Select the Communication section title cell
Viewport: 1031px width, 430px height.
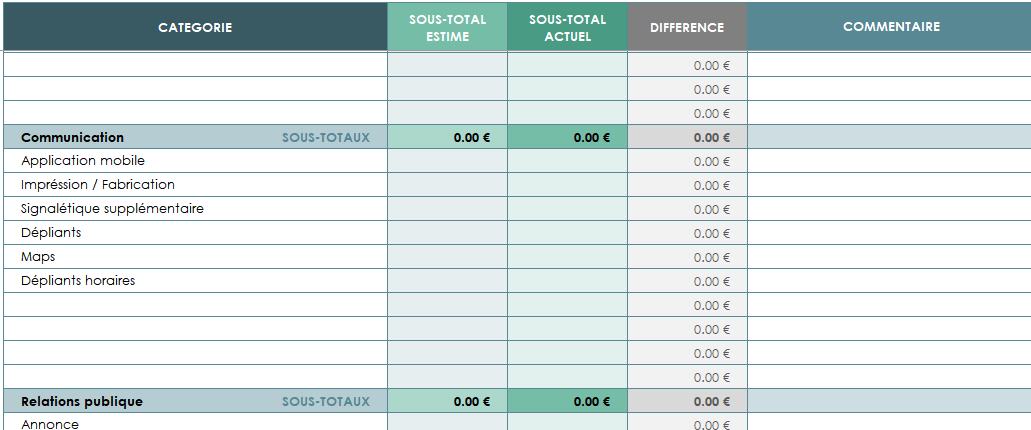[x=73, y=137]
